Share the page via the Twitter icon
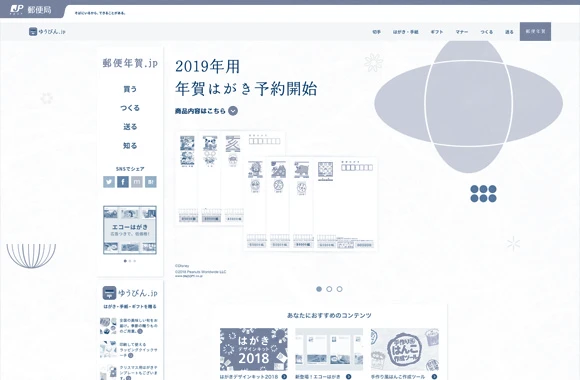Screen dimensions: 580x380 109,182
